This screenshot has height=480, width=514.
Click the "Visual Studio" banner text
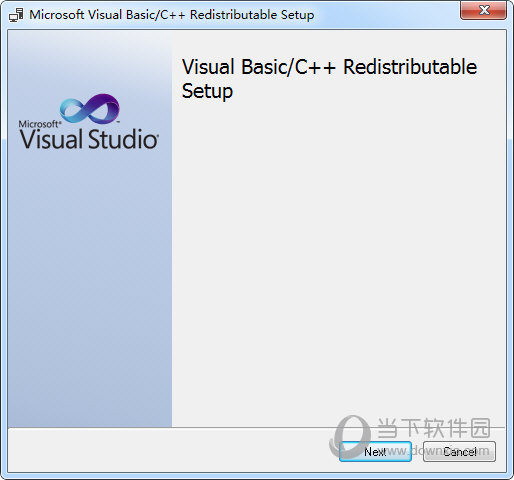tap(89, 139)
